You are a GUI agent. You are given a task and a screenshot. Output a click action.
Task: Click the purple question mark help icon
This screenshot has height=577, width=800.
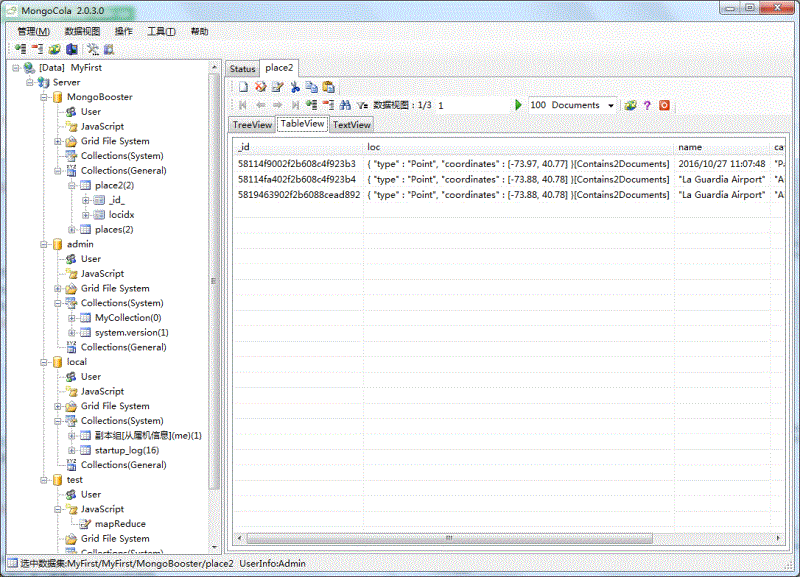pyautogui.click(x=647, y=105)
